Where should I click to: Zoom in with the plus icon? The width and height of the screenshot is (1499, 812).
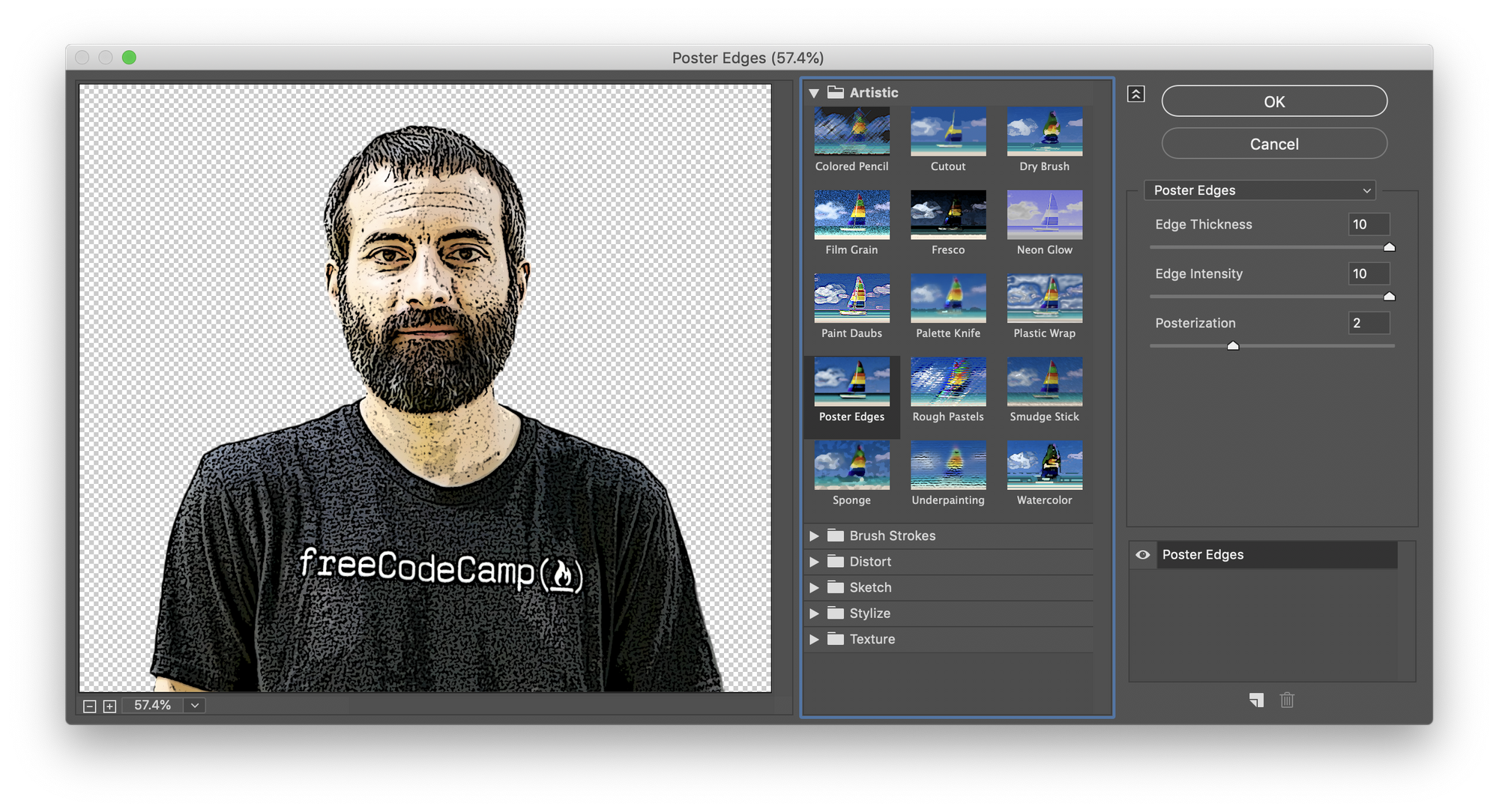(109, 706)
